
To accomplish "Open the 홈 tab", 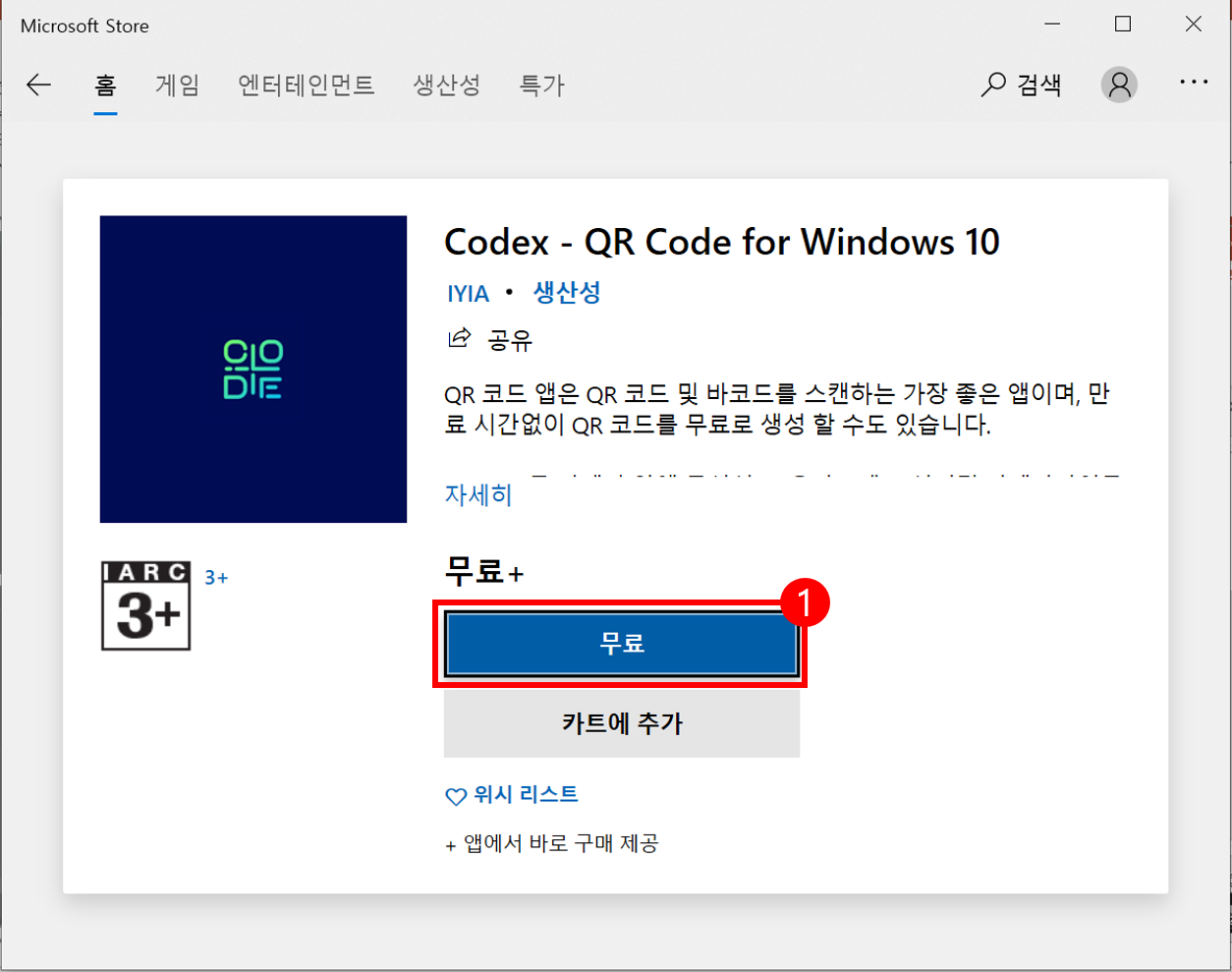I will click(x=105, y=86).
